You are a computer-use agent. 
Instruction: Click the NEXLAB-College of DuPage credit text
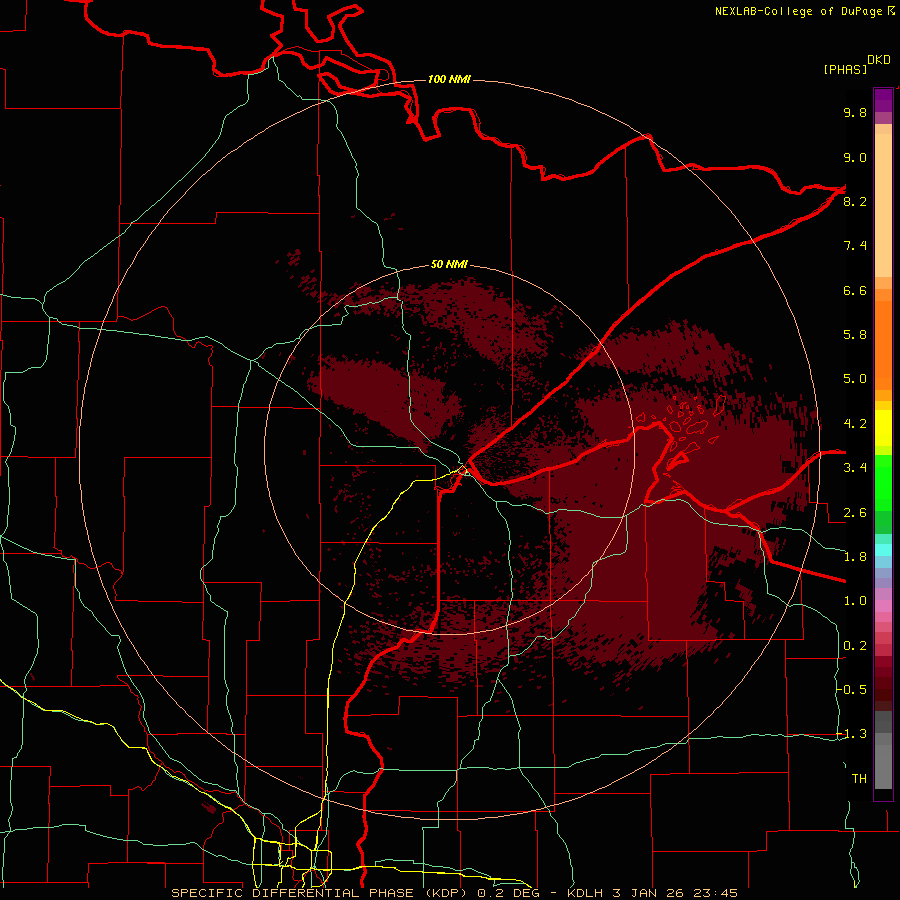798,11
